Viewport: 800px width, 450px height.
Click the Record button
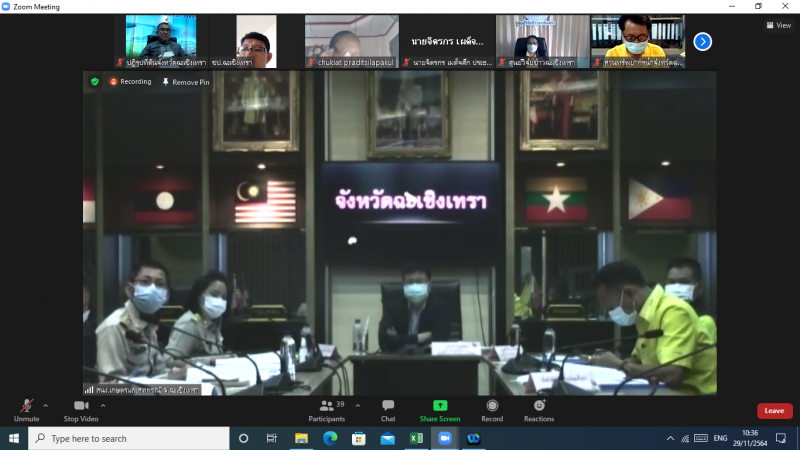pyautogui.click(x=492, y=411)
